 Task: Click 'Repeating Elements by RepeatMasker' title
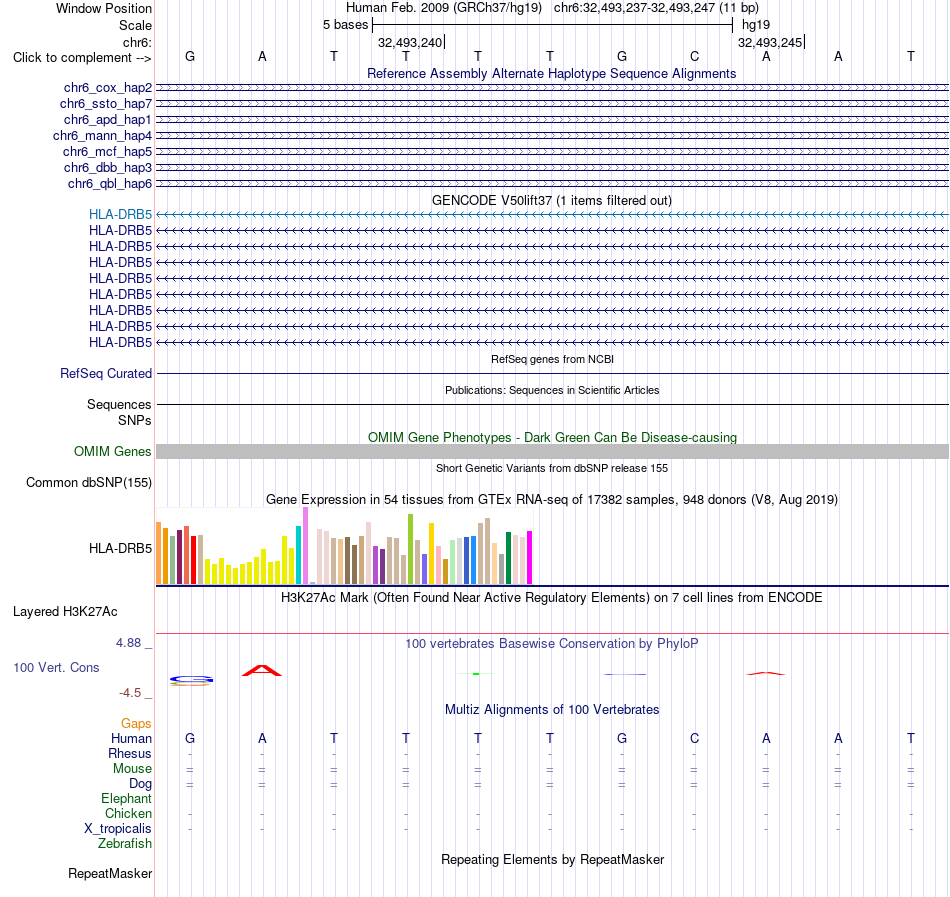point(552,860)
